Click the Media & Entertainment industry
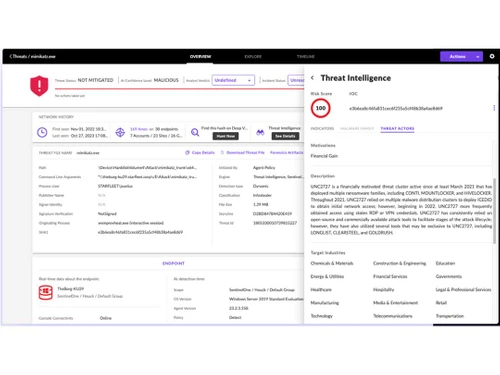 pyautogui.click(x=395, y=303)
